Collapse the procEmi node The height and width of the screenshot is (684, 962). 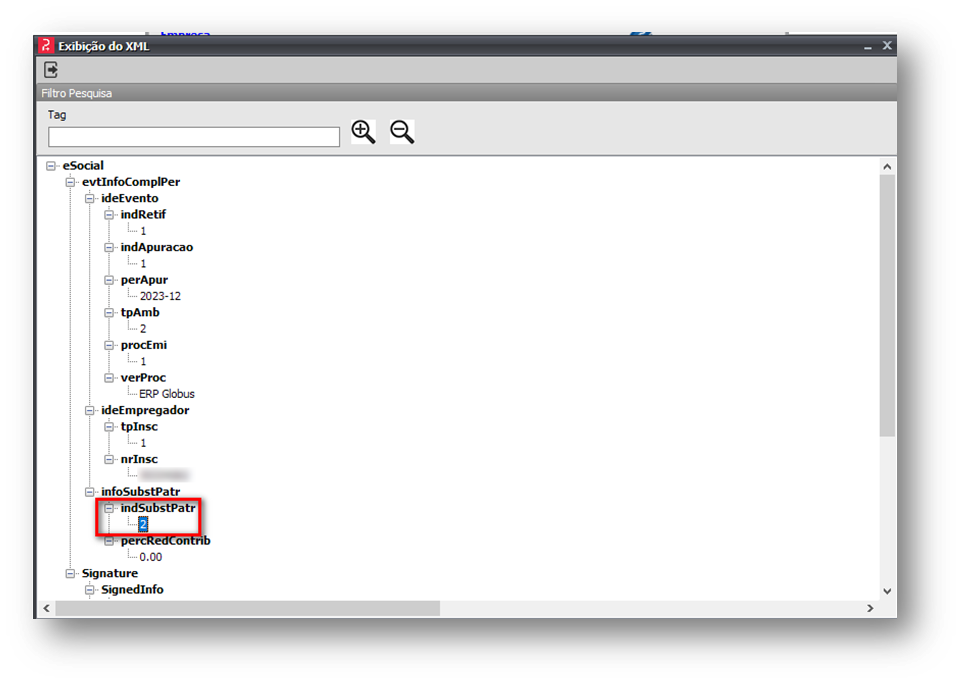109,345
